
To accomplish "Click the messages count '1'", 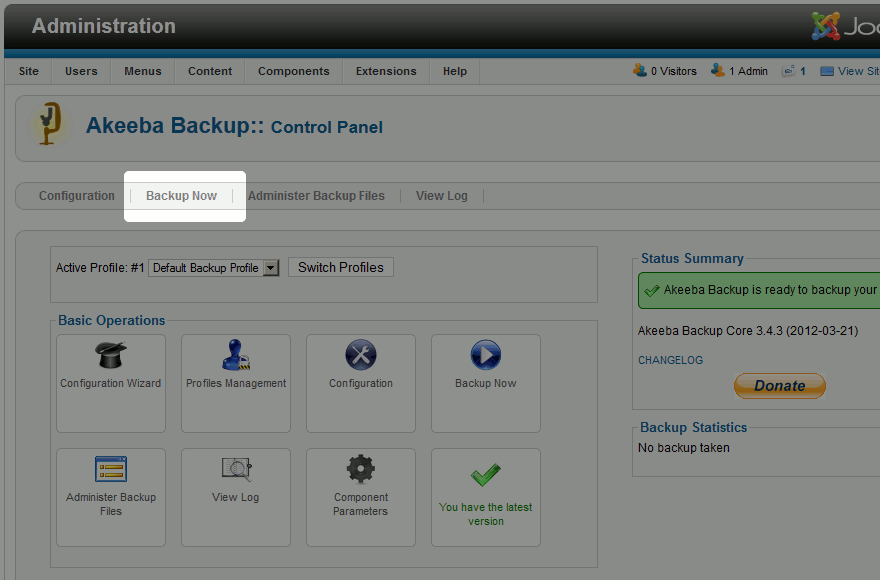I will pyautogui.click(x=803, y=71).
